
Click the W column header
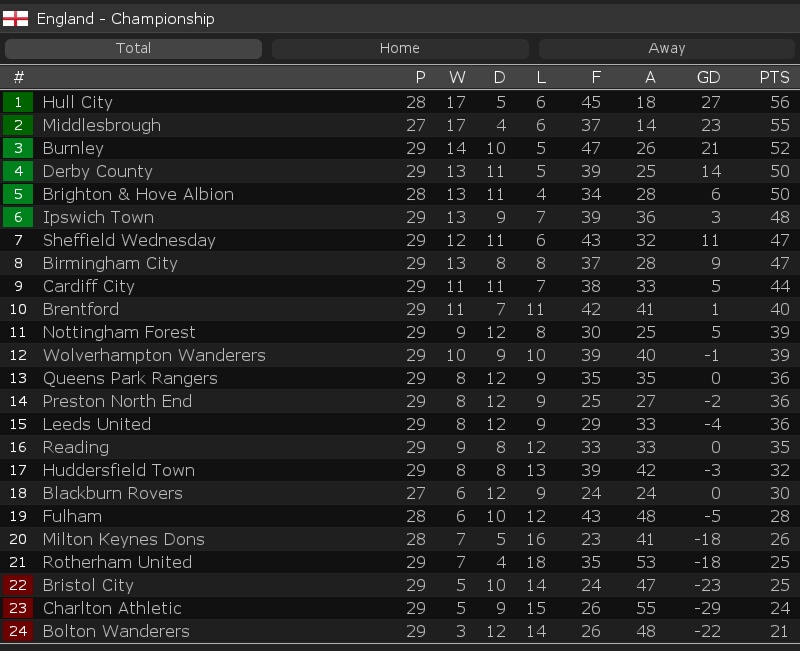[457, 77]
